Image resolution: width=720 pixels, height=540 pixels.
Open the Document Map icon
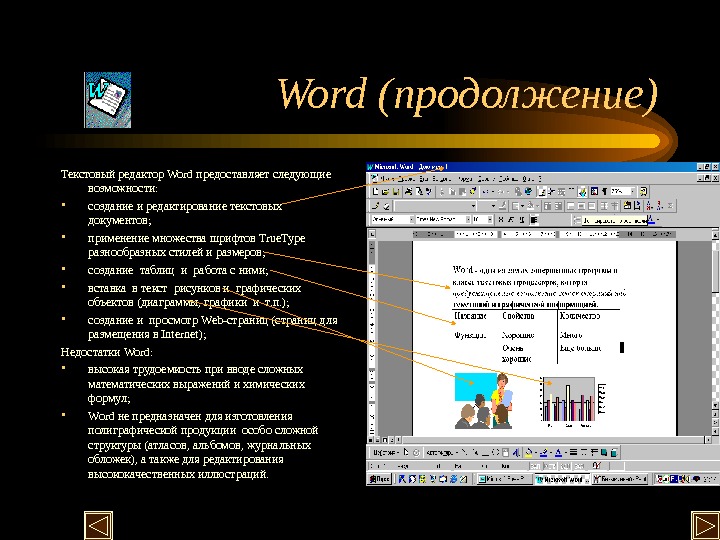click(594, 192)
